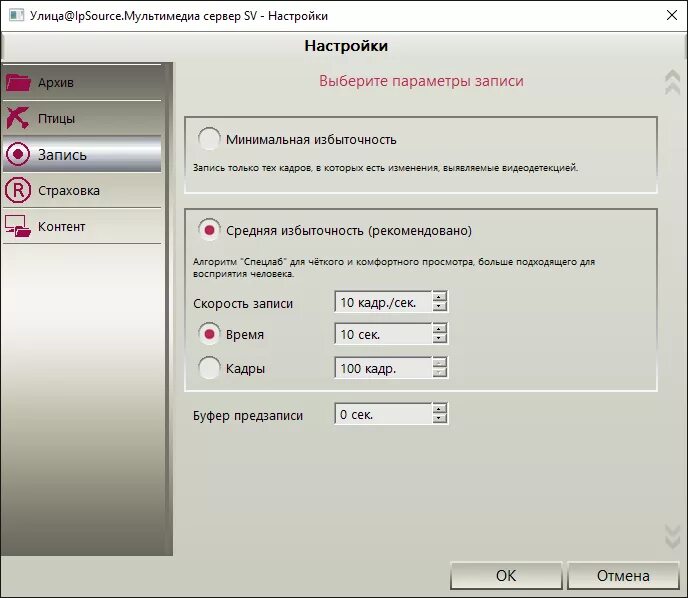Decrease Время seconds with down arrow
This screenshot has width=688, height=598.
pos(439,339)
